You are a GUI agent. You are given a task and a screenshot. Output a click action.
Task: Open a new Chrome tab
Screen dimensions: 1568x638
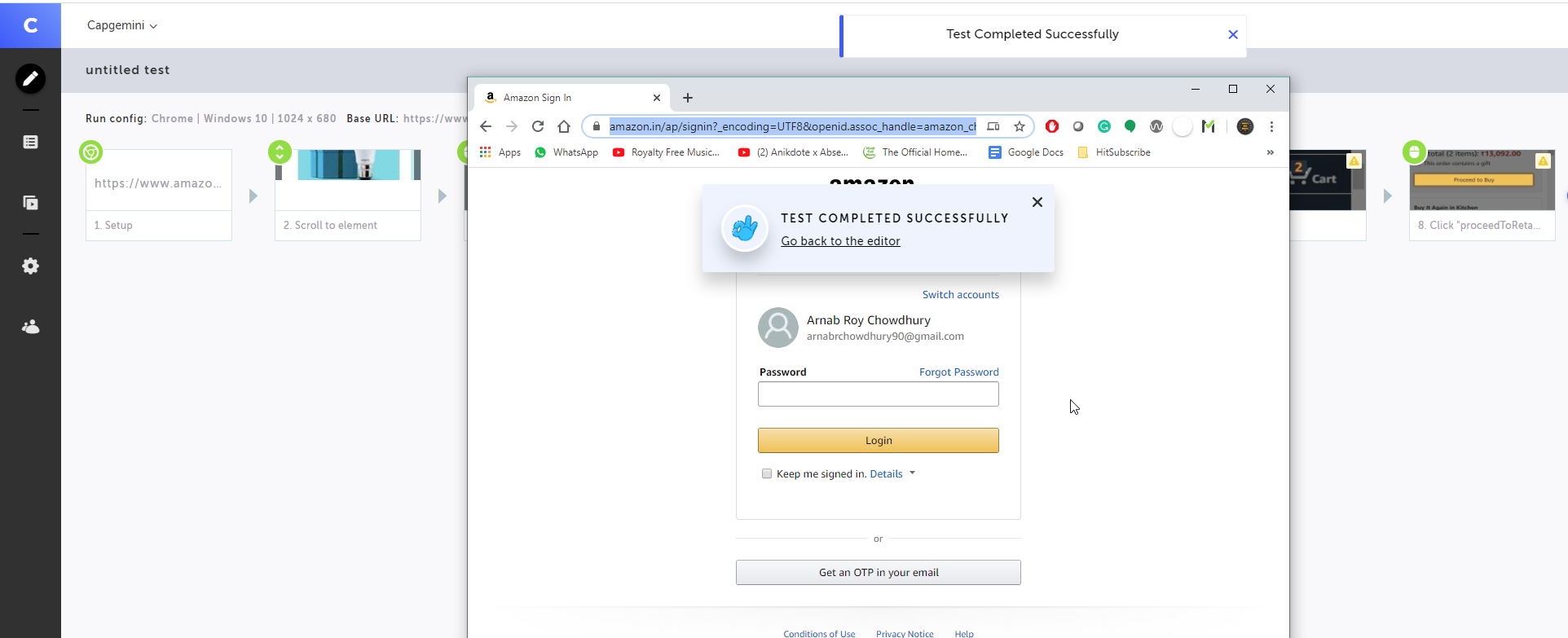pos(688,98)
